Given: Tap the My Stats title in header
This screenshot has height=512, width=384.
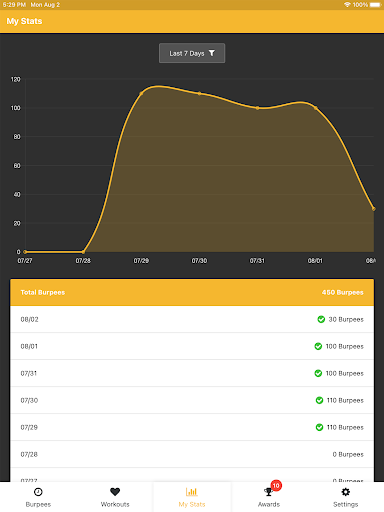Looking at the screenshot, I should 24,21.
